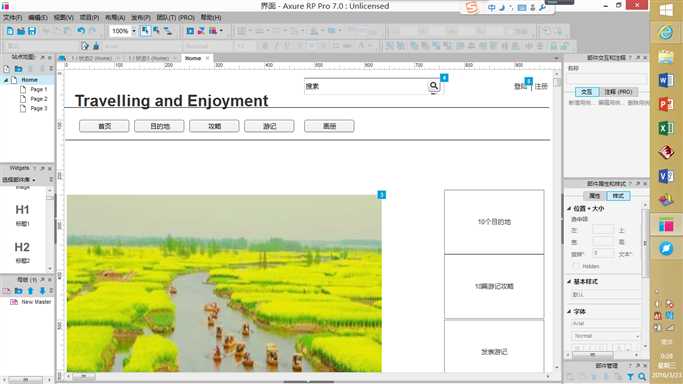Click the filter icon in widget manager
The image size is (683, 384).
click(x=630, y=377)
